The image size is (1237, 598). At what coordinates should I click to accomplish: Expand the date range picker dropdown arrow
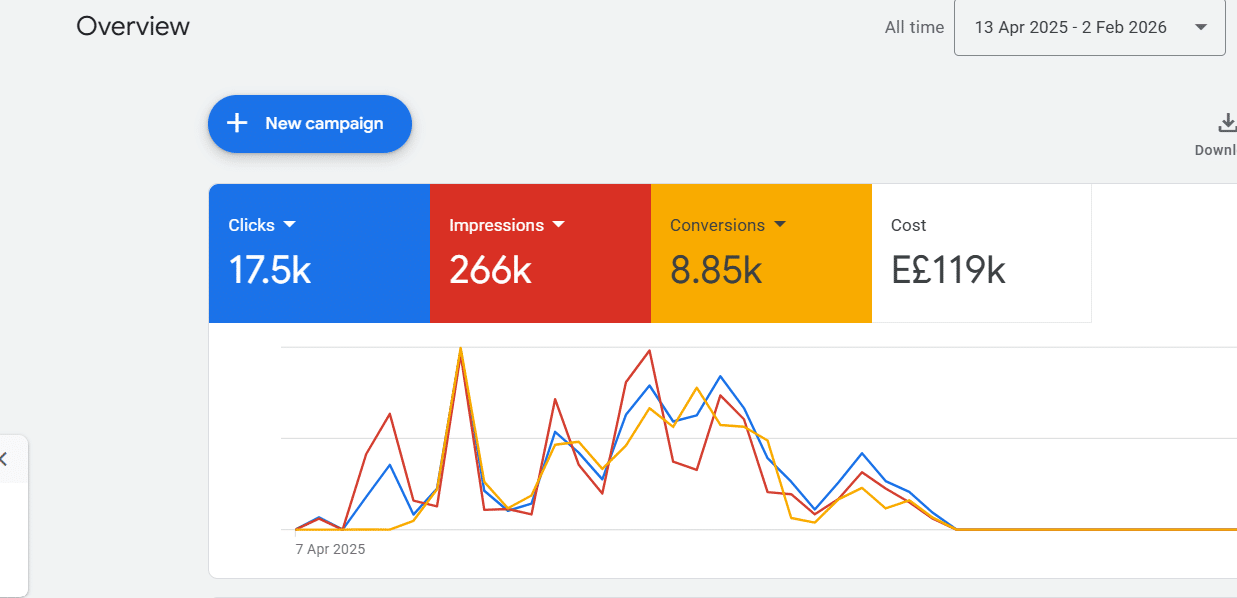pos(1199,28)
